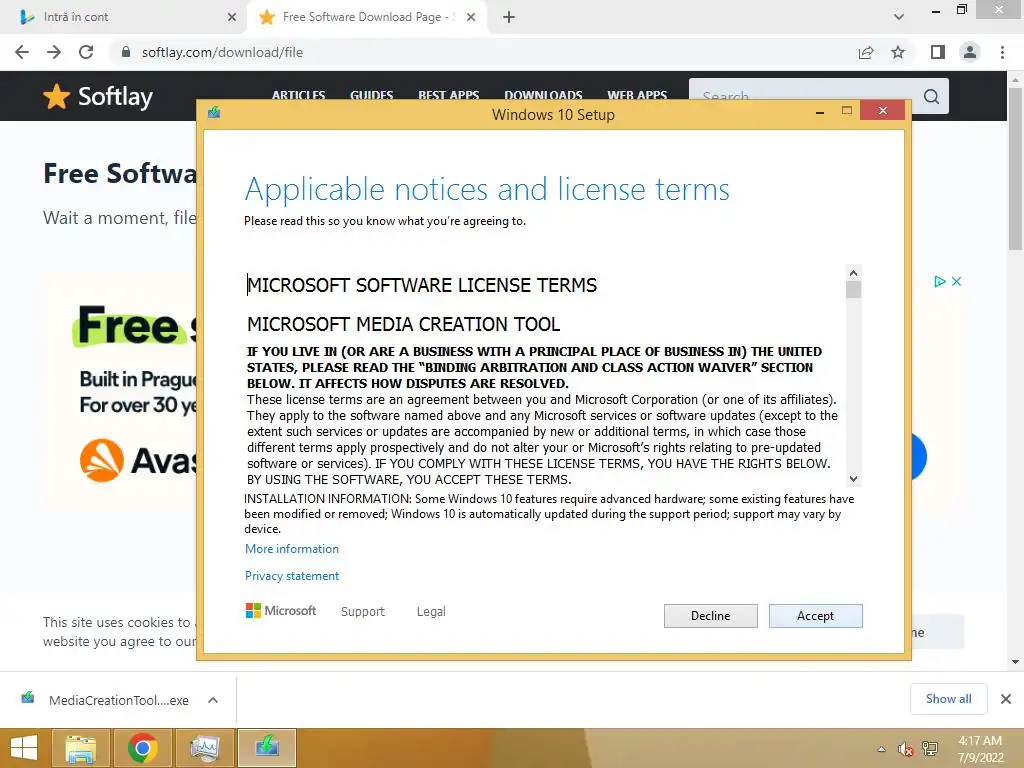1024x768 pixels.
Task: Close the Free Software Download Page tab
Action: pyautogui.click(x=471, y=17)
